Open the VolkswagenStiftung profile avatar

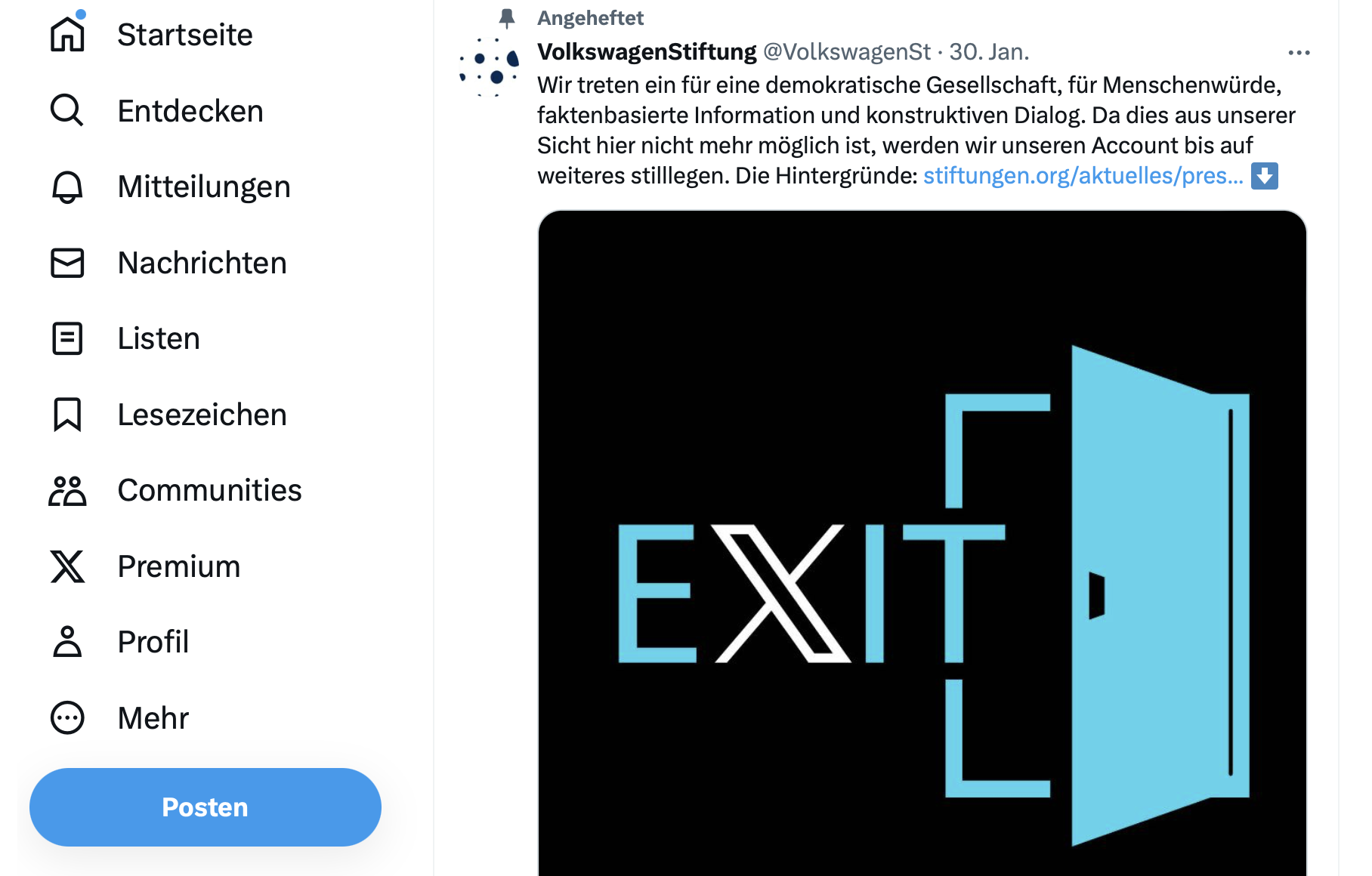490,67
